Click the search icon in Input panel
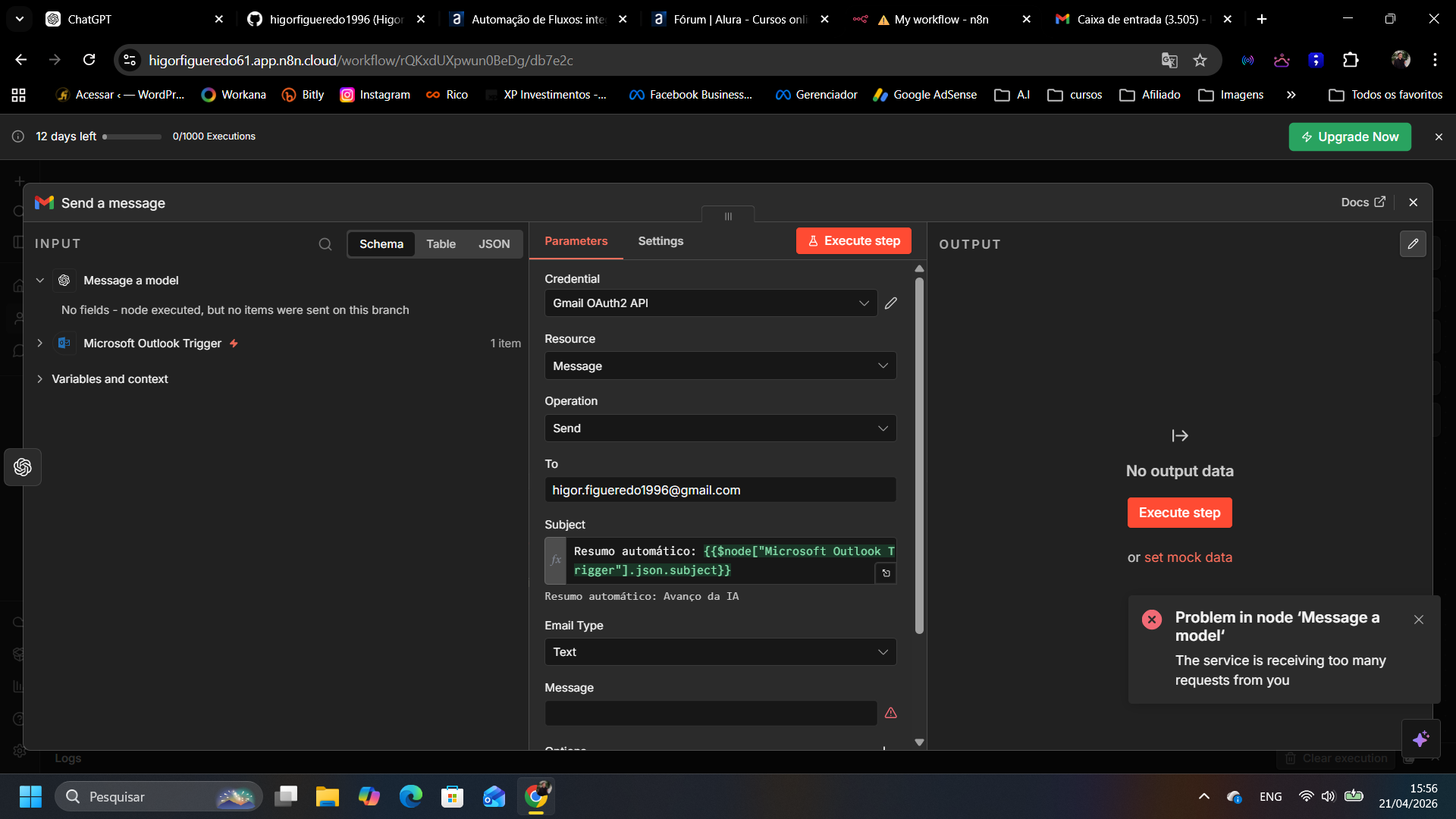Image resolution: width=1456 pixels, height=819 pixels. coord(325,244)
